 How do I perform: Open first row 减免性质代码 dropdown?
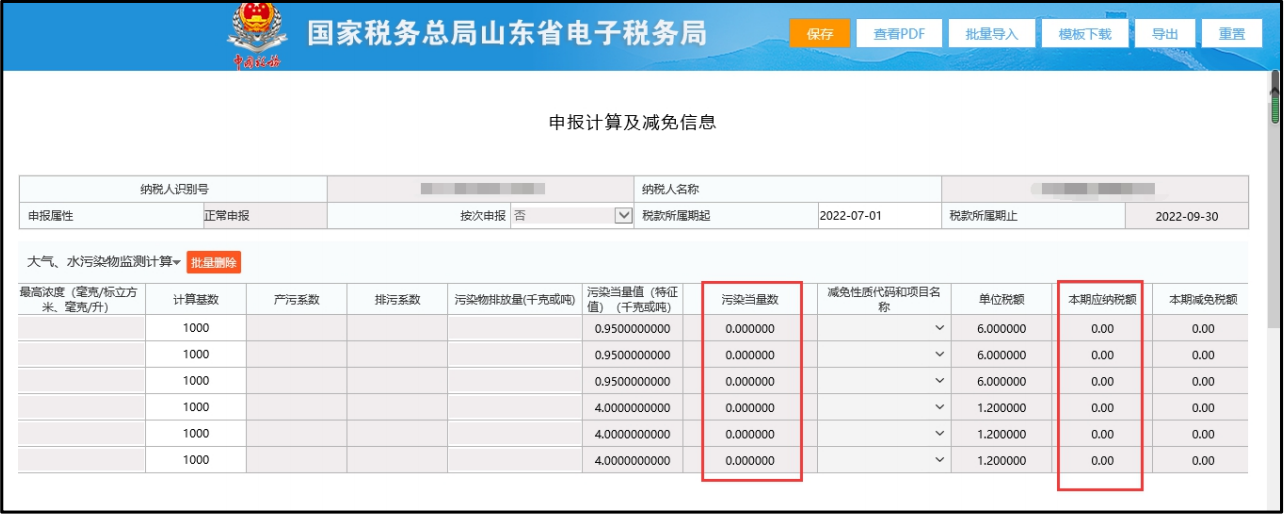(x=939, y=328)
